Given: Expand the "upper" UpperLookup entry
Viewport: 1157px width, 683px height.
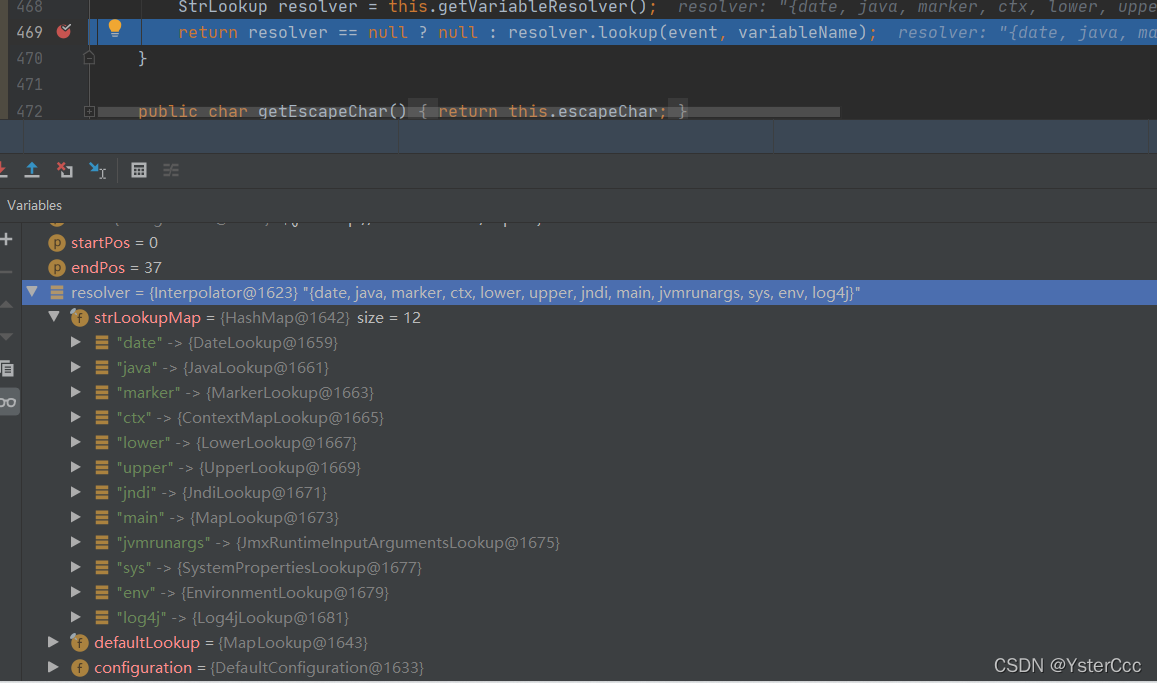Looking at the screenshot, I should [75, 467].
